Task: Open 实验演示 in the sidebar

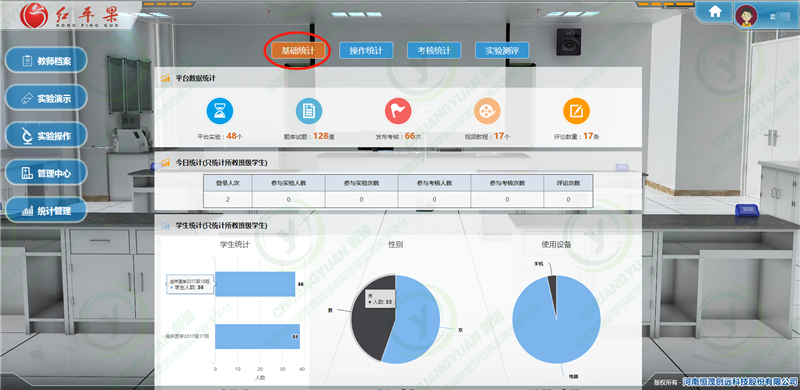Action: 46,99
